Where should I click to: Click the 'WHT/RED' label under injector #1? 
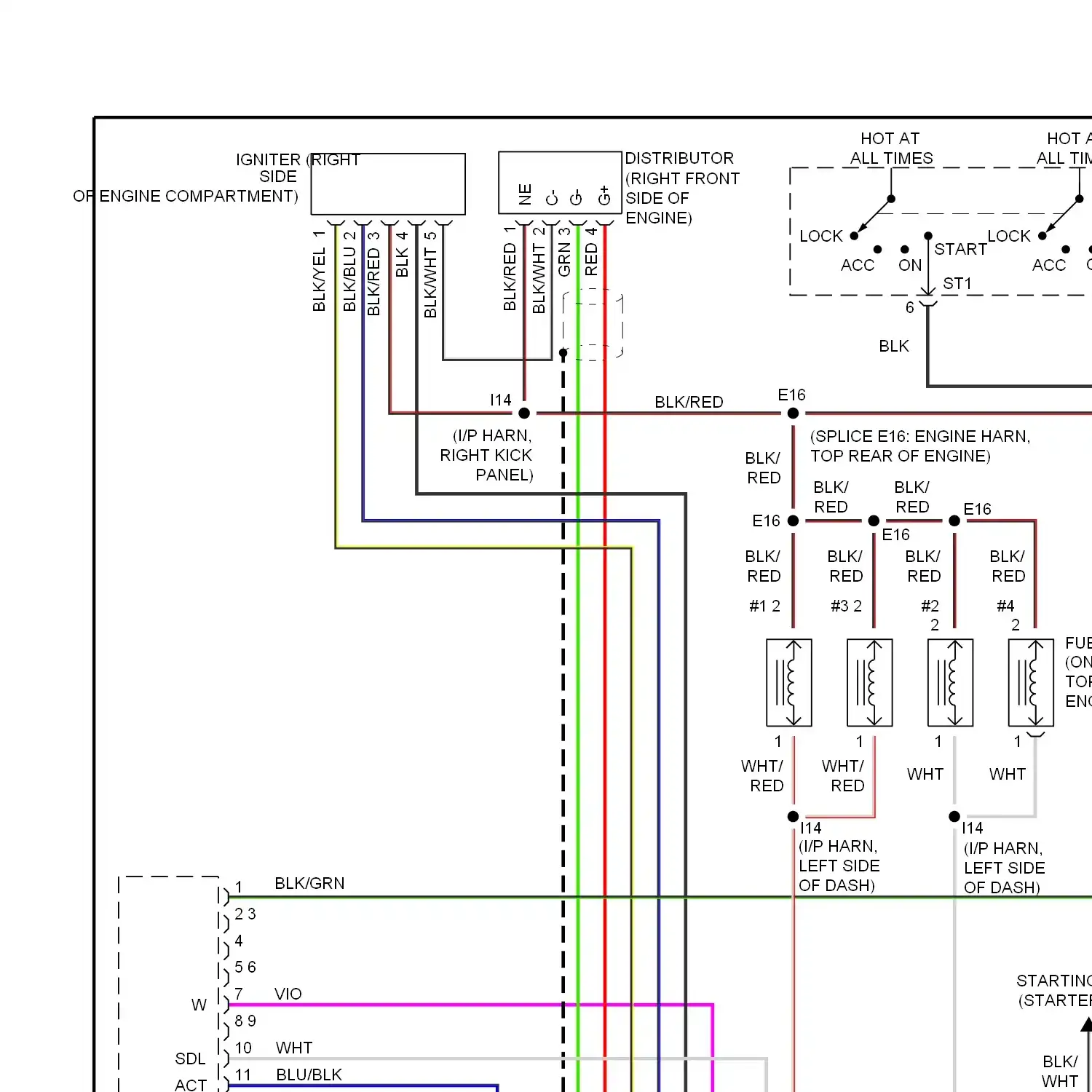(762, 775)
